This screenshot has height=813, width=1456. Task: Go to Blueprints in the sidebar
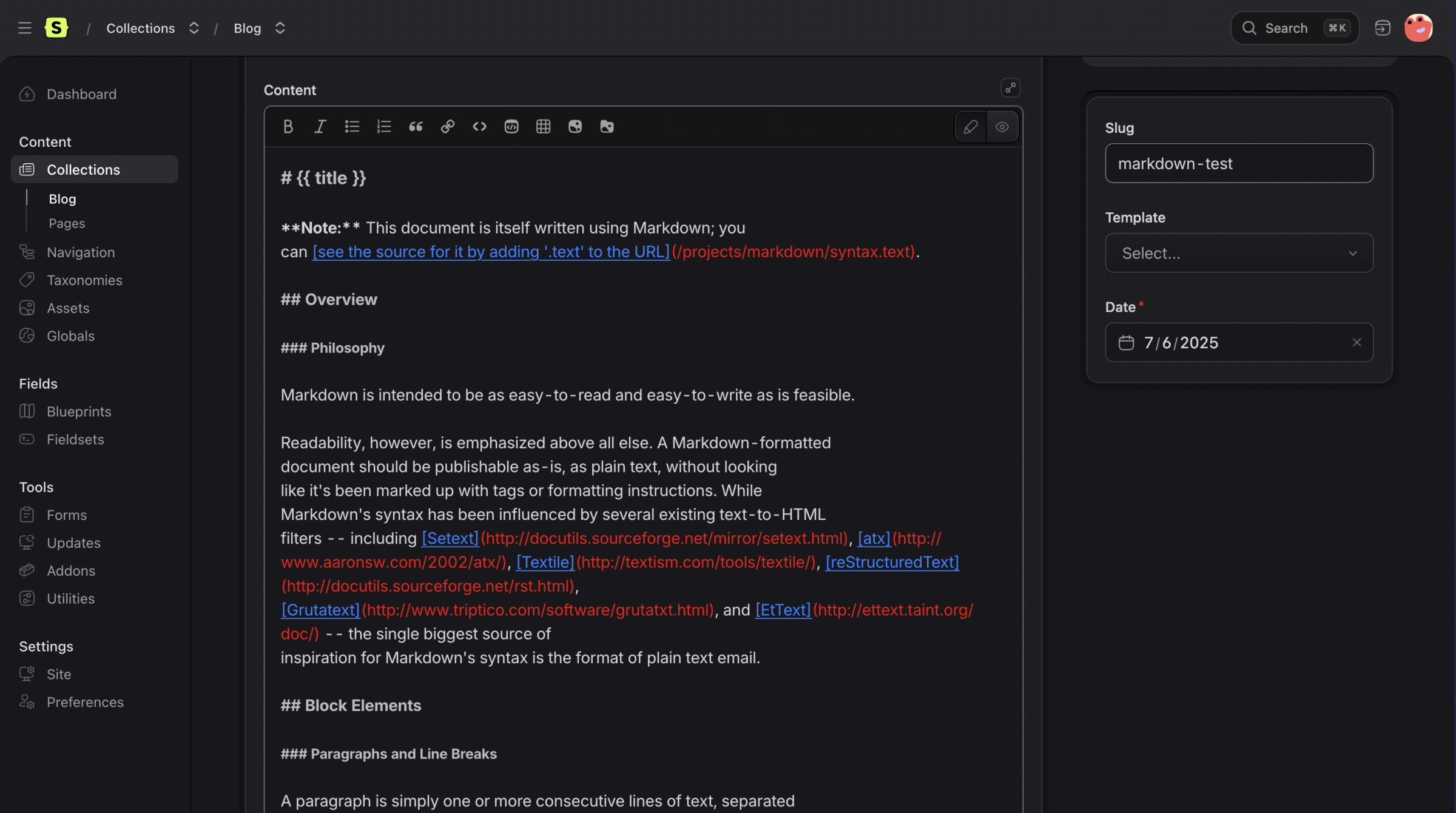[79, 411]
